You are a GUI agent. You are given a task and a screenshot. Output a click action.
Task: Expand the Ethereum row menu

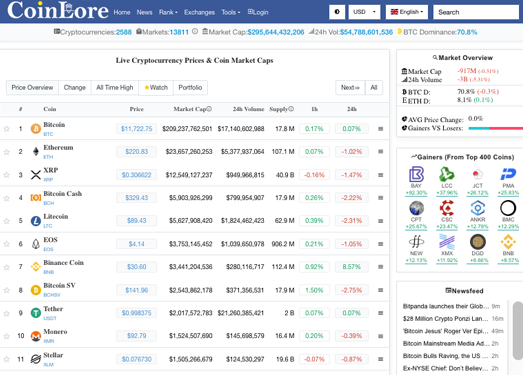coord(381,152)
